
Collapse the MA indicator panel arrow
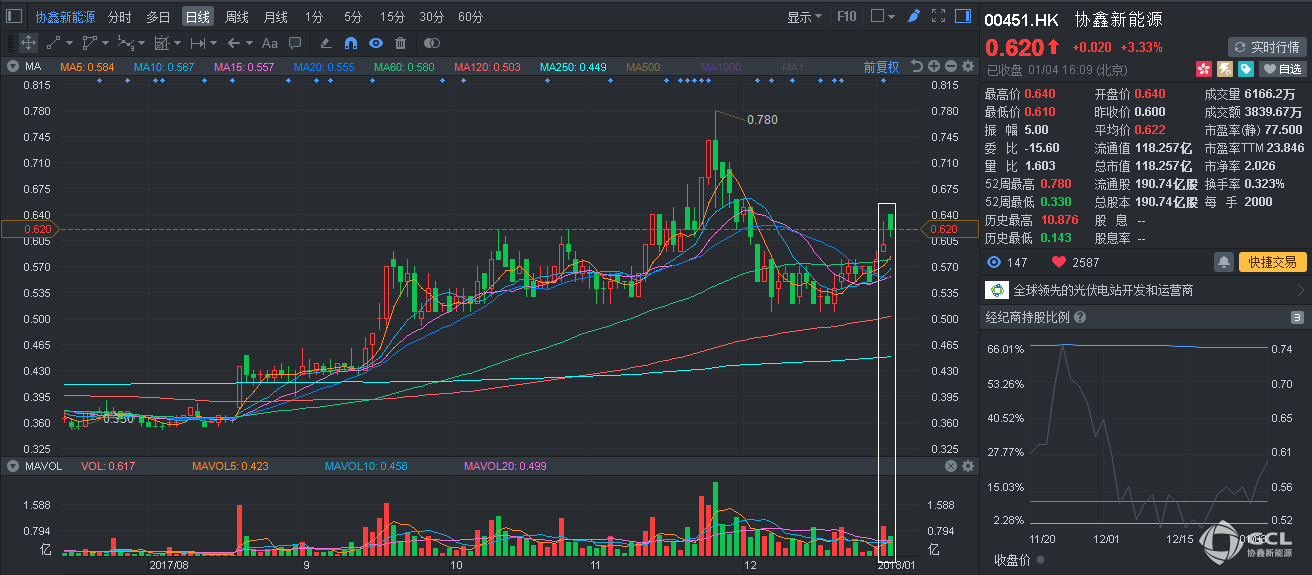pos(12,67)
